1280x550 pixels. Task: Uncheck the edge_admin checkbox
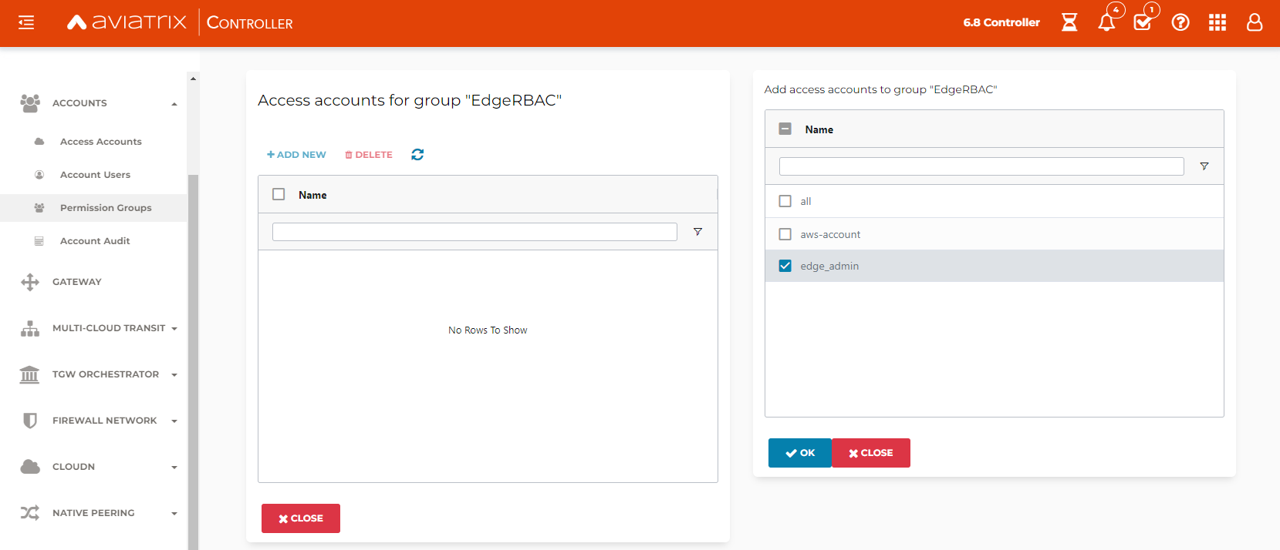(x=785, y=266)
